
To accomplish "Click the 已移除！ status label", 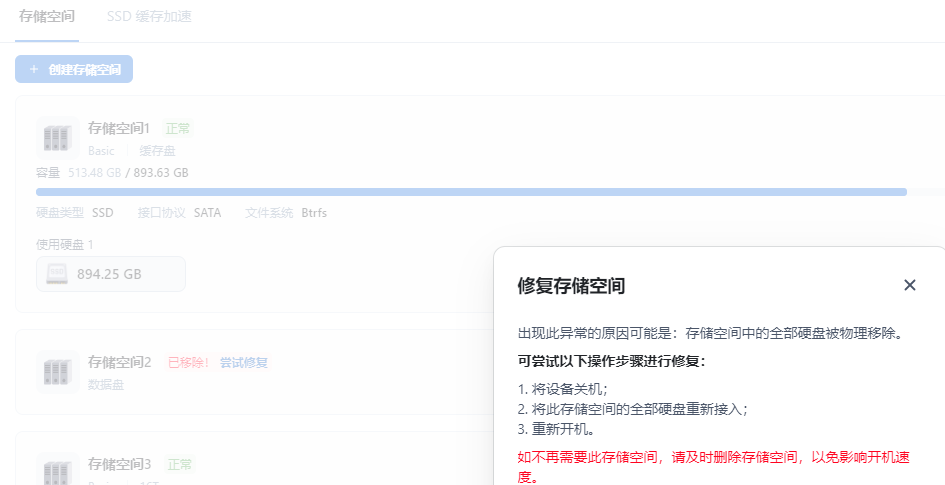I will click(189, 363).
